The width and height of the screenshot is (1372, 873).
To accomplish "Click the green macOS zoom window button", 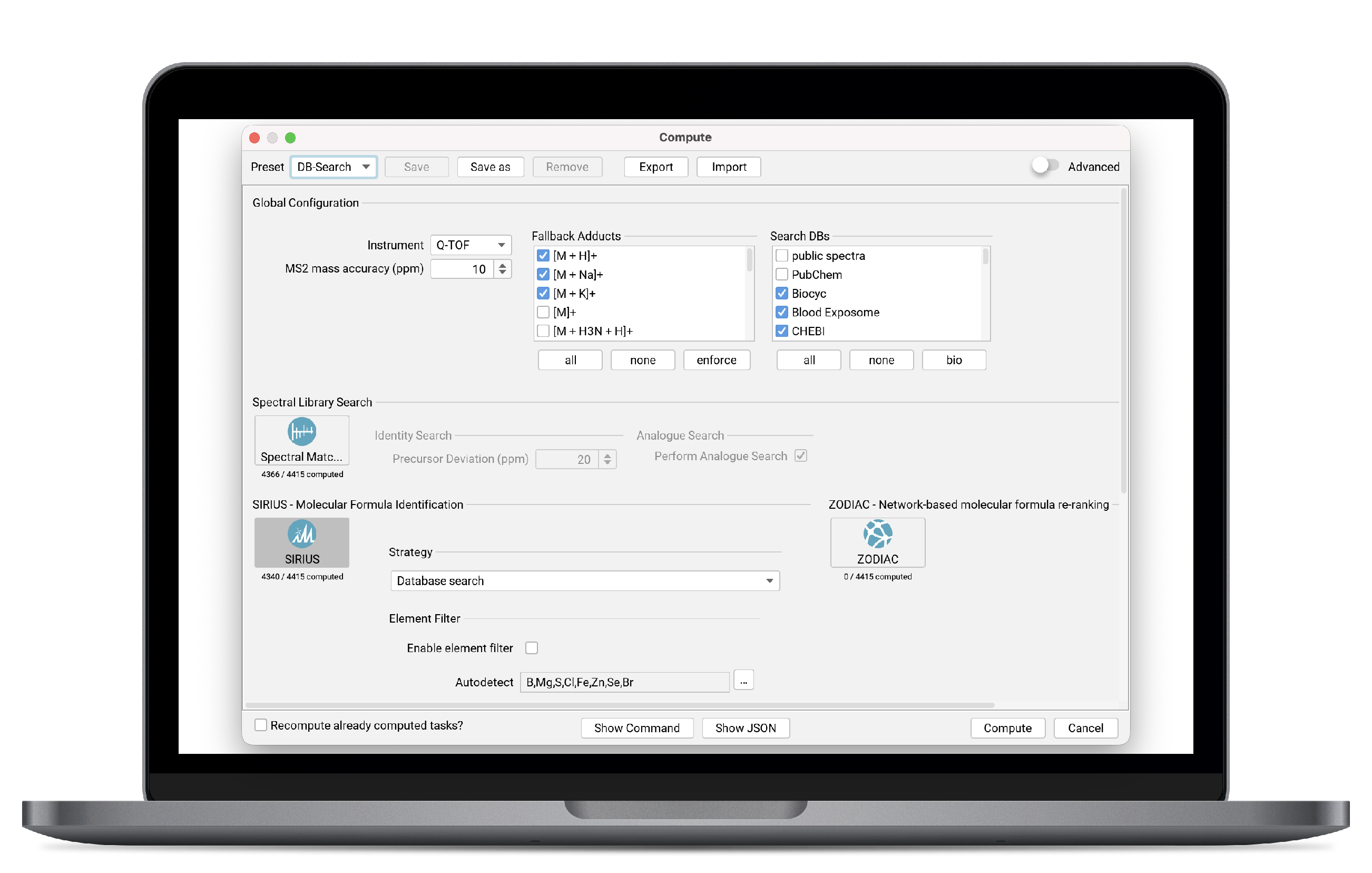I will coord(290,138).
